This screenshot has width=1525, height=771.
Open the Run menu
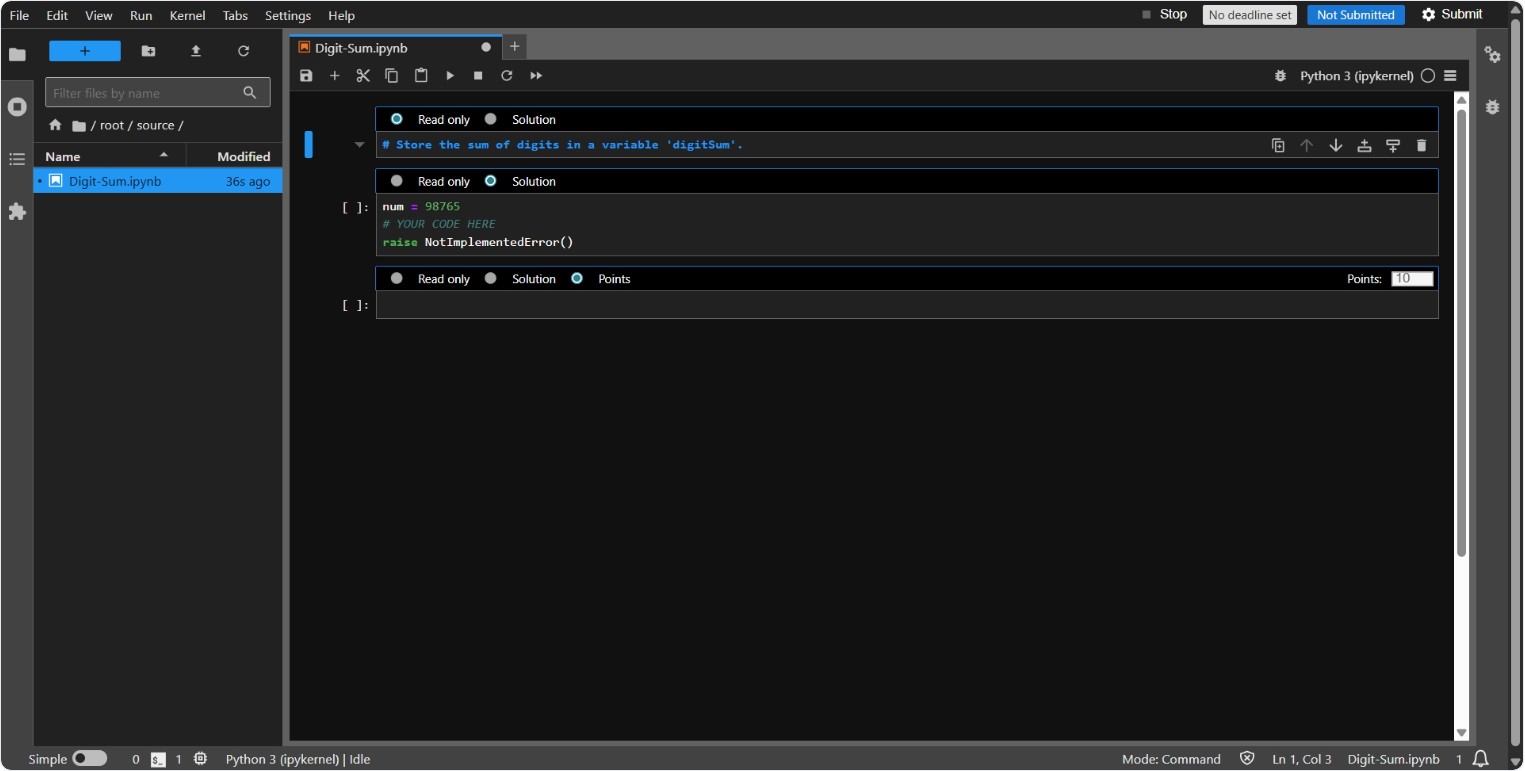[141, 15]
